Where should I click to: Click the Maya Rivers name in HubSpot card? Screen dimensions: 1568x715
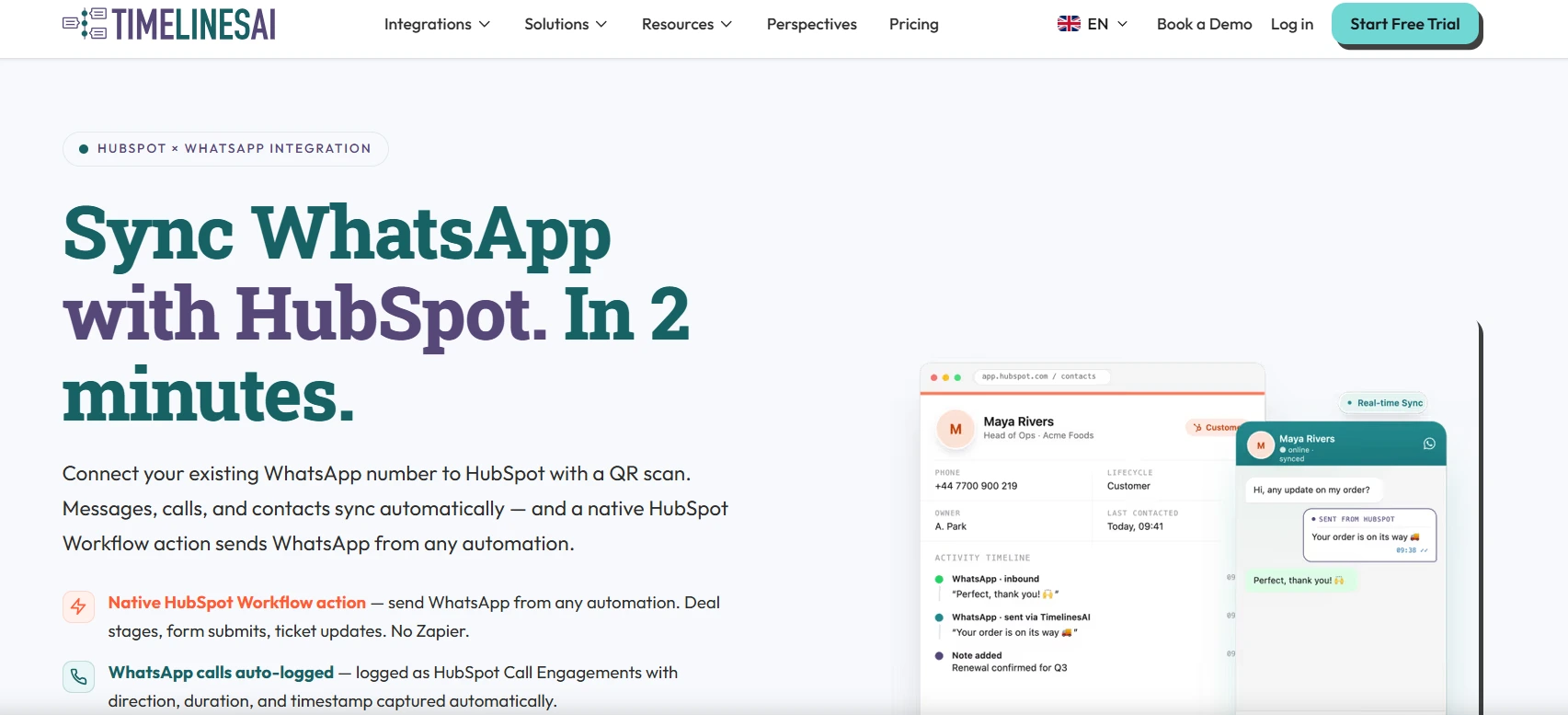coord(1019,421)
